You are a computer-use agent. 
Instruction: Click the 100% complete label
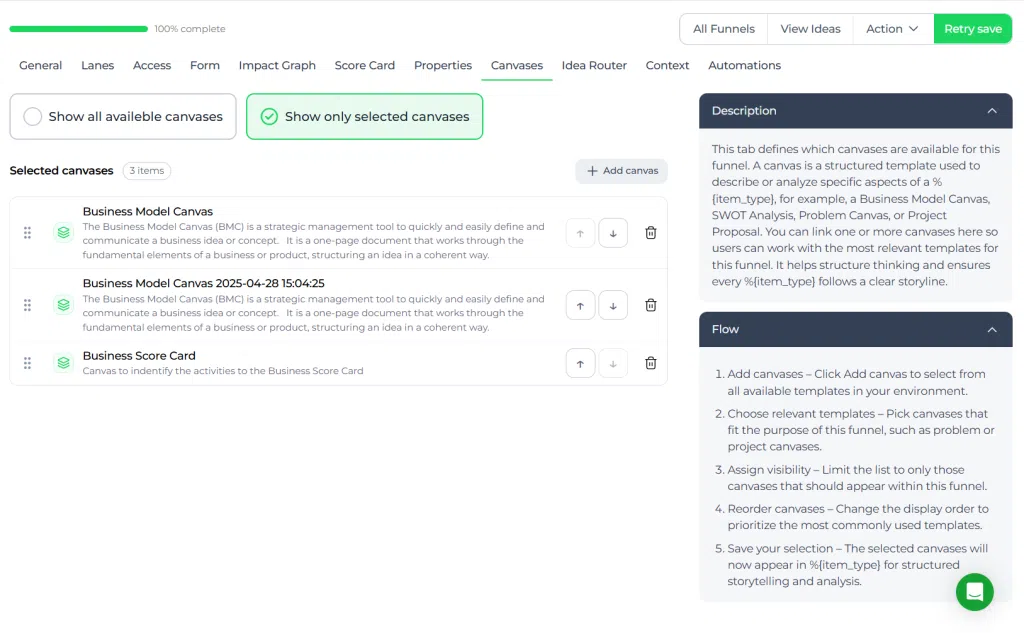(x=190, y=29)
